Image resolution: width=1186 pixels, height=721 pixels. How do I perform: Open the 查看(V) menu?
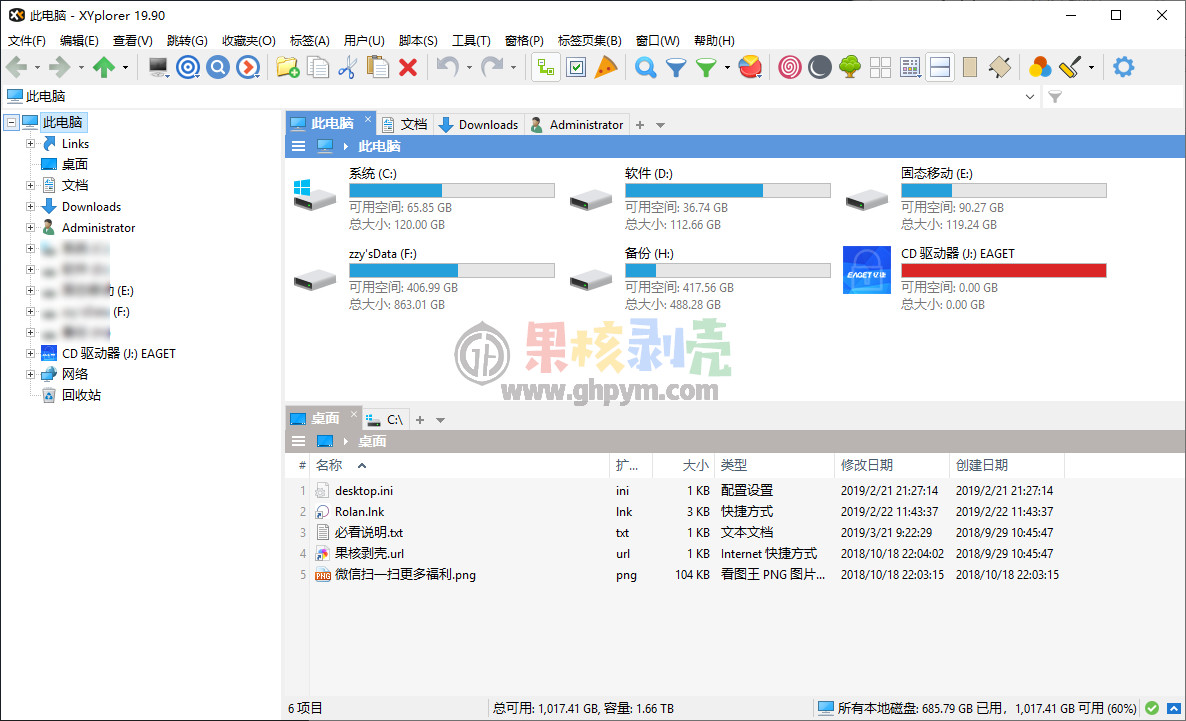pyautogui.click(x=132, y=41)
